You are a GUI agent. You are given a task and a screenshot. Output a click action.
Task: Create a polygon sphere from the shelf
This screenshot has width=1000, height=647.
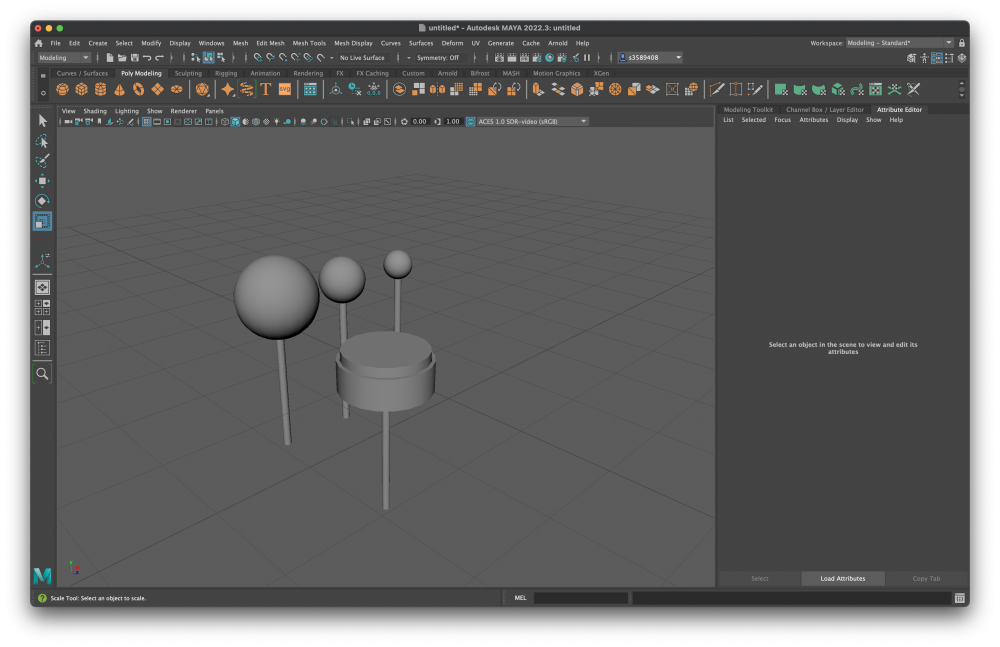(62, 90)
